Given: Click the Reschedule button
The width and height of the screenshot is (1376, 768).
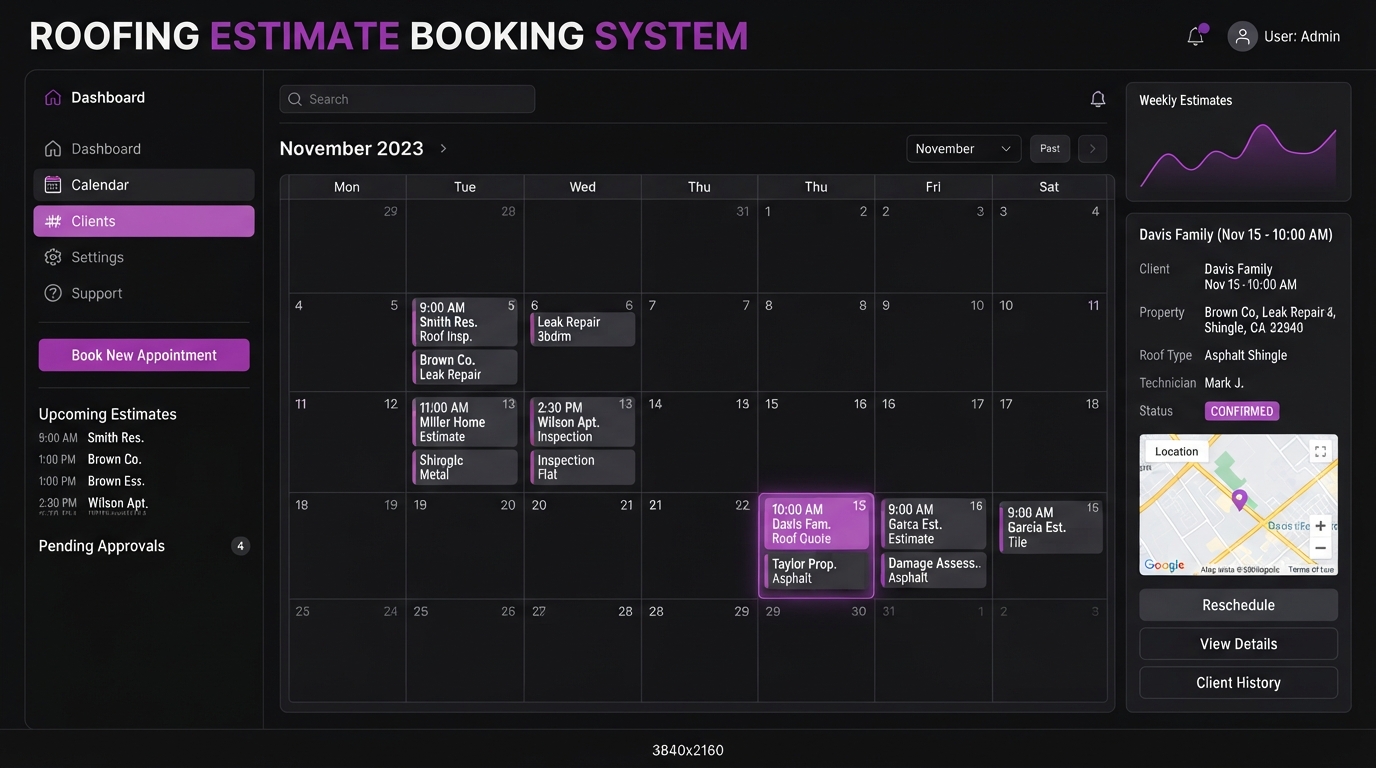Looking at the screenshot, I should [x=1238, y=605].
